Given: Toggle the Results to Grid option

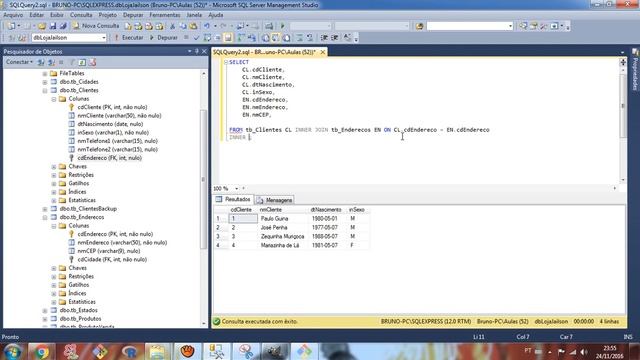Looking at the screenshot, I should [x=276, y=38].
